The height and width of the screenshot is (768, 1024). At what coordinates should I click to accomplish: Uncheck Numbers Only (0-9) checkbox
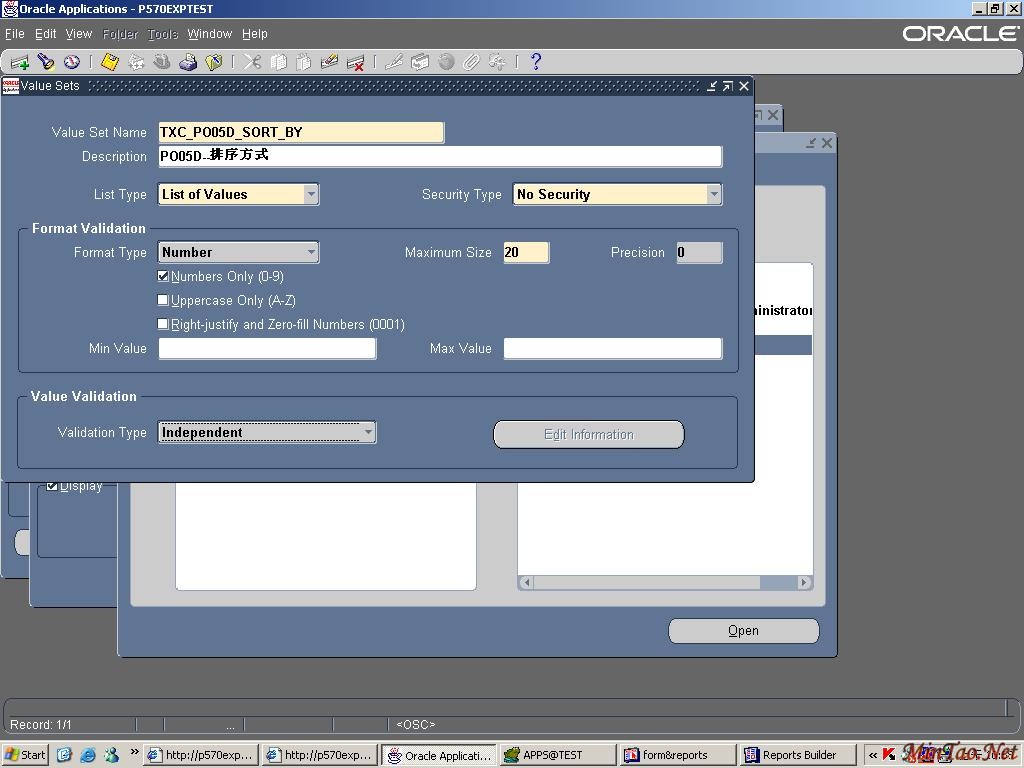pyautogui.click(x=164, y=276)
